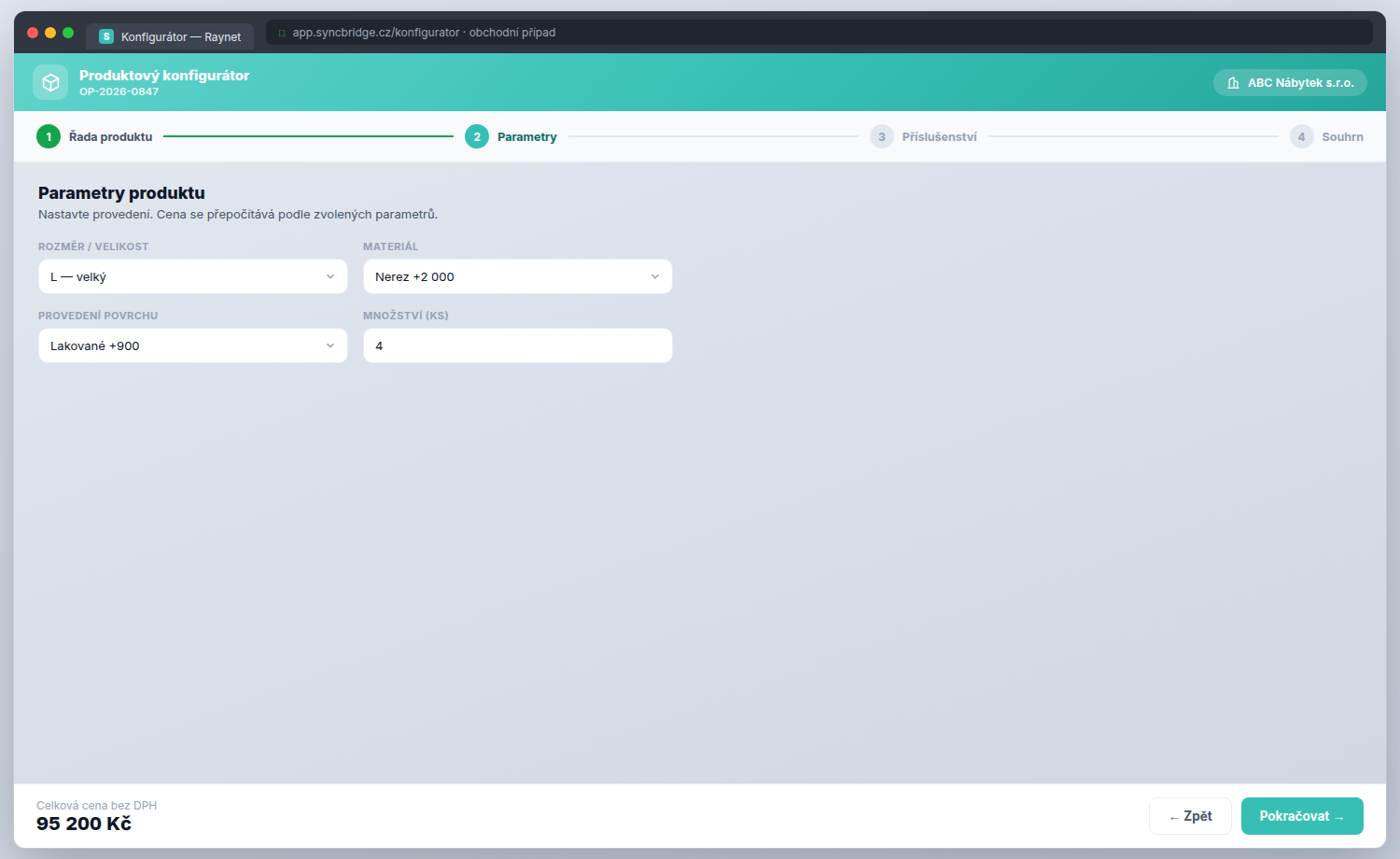The height and width of the screenshot is (859, 1400).
Task: Click the Parametry produktu heading
Action: tap(121, 193)
